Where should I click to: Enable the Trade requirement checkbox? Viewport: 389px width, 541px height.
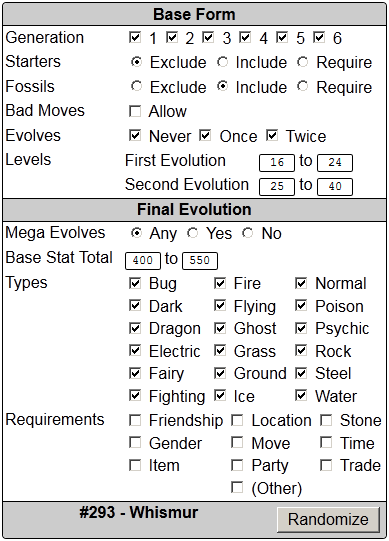(326, 465)
